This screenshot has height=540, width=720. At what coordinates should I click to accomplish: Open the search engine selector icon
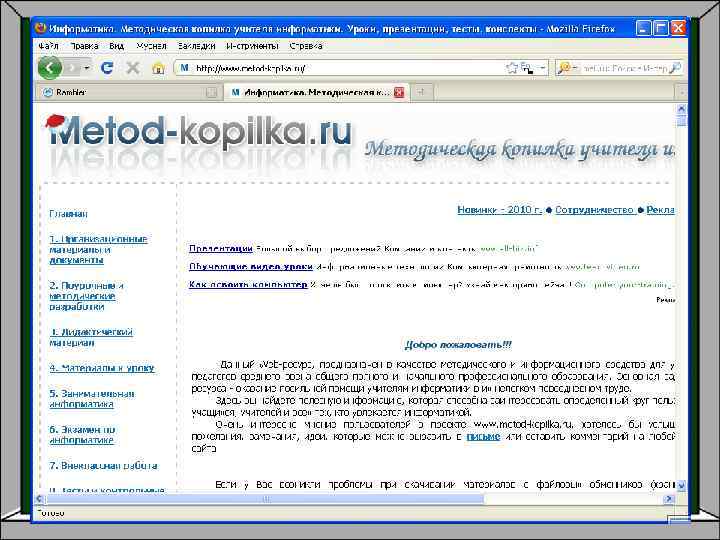click(567, 68)
